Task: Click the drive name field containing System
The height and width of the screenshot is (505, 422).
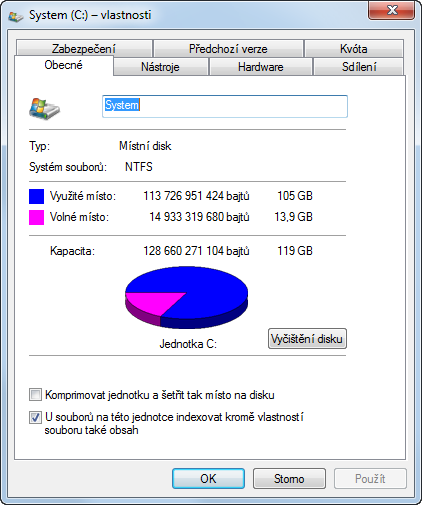Action: click(225, 106)
